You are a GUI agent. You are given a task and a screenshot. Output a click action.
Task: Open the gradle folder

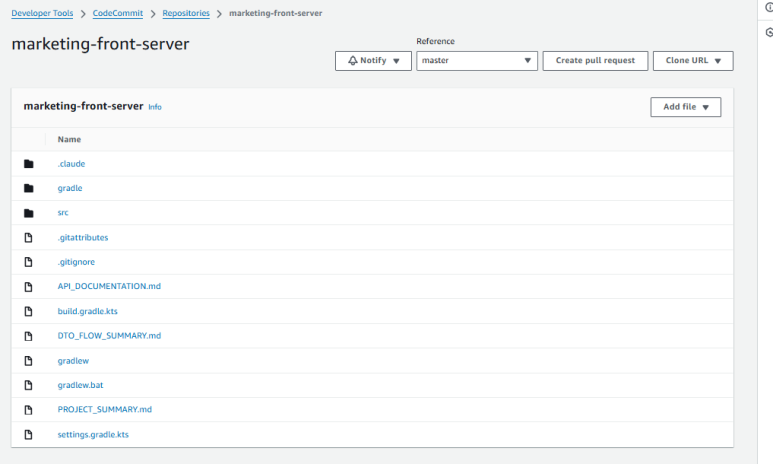point(70,188)
